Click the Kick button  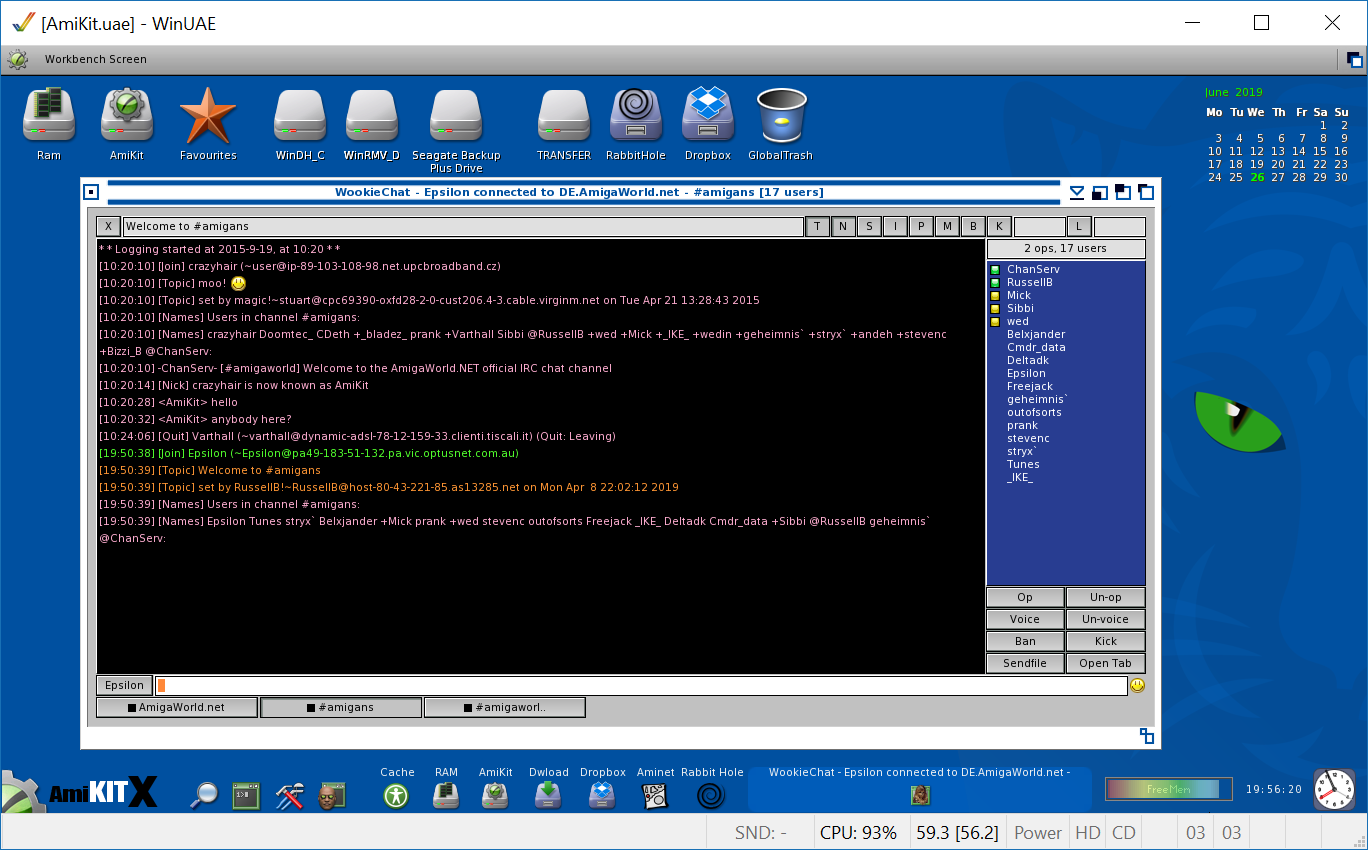(1105, 641)
